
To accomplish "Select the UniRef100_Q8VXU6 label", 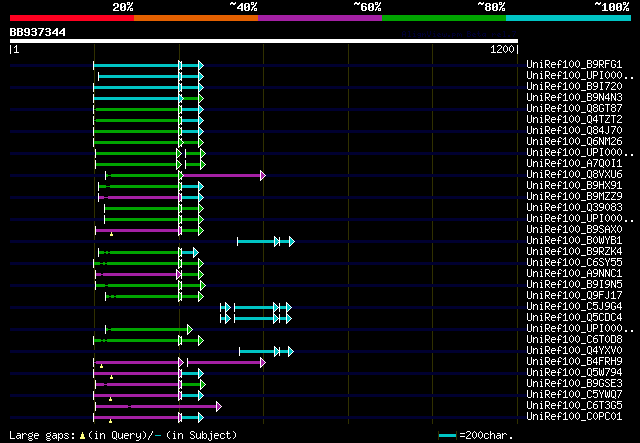I will click(x=574, y=174).
